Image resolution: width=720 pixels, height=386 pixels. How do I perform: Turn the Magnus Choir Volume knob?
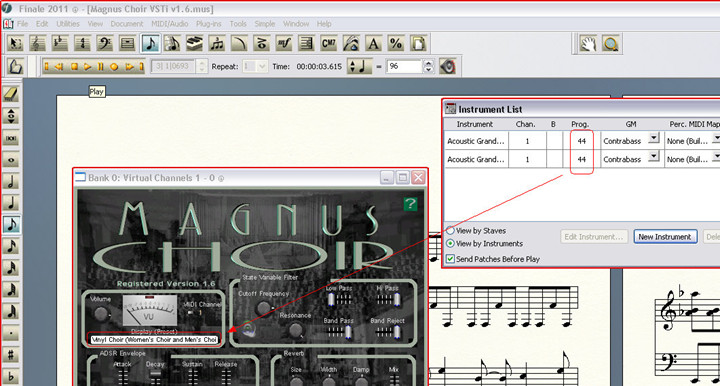pyautogui.click(x=100, y=314)
